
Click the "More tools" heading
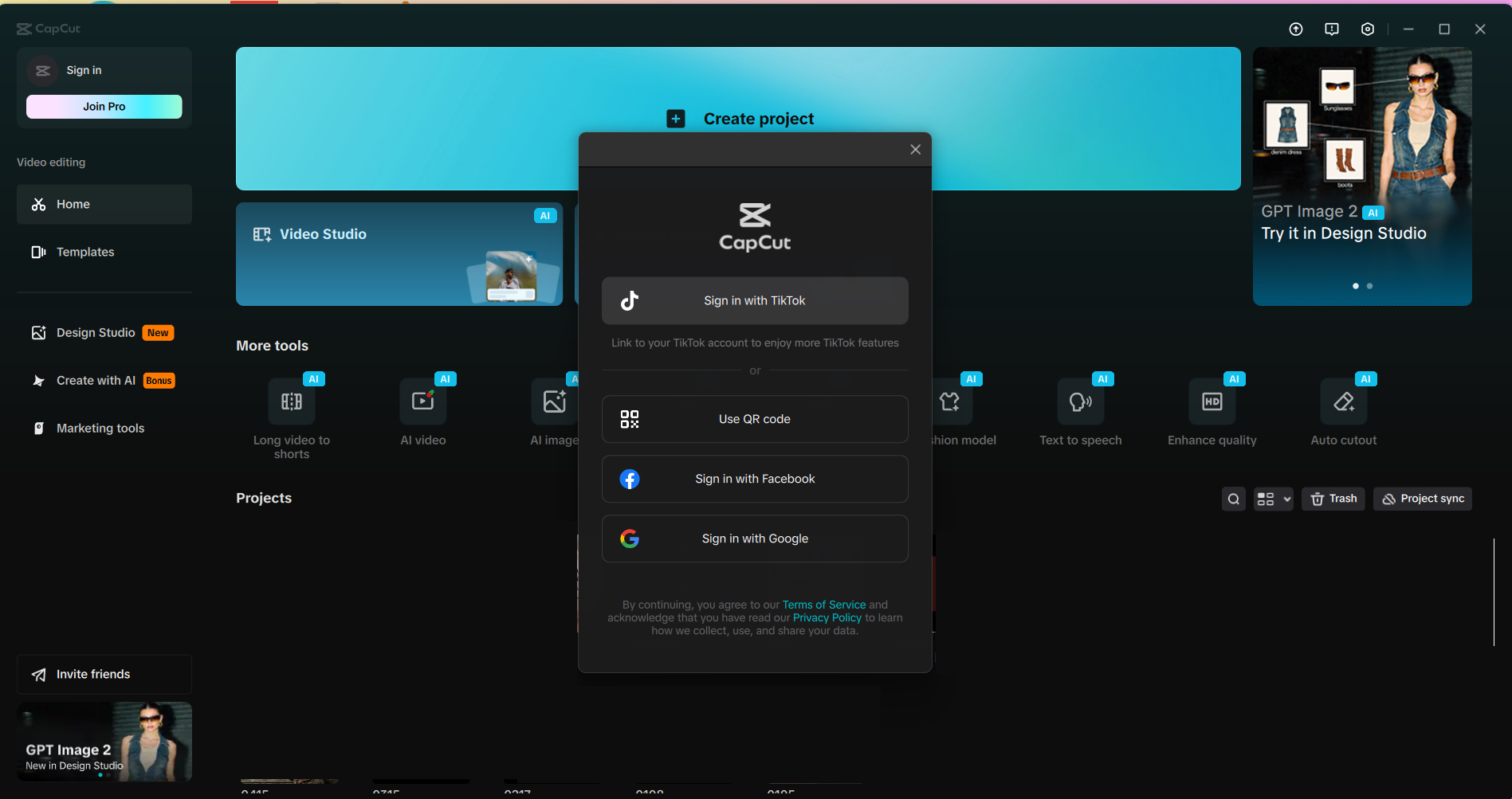point(272,346)
